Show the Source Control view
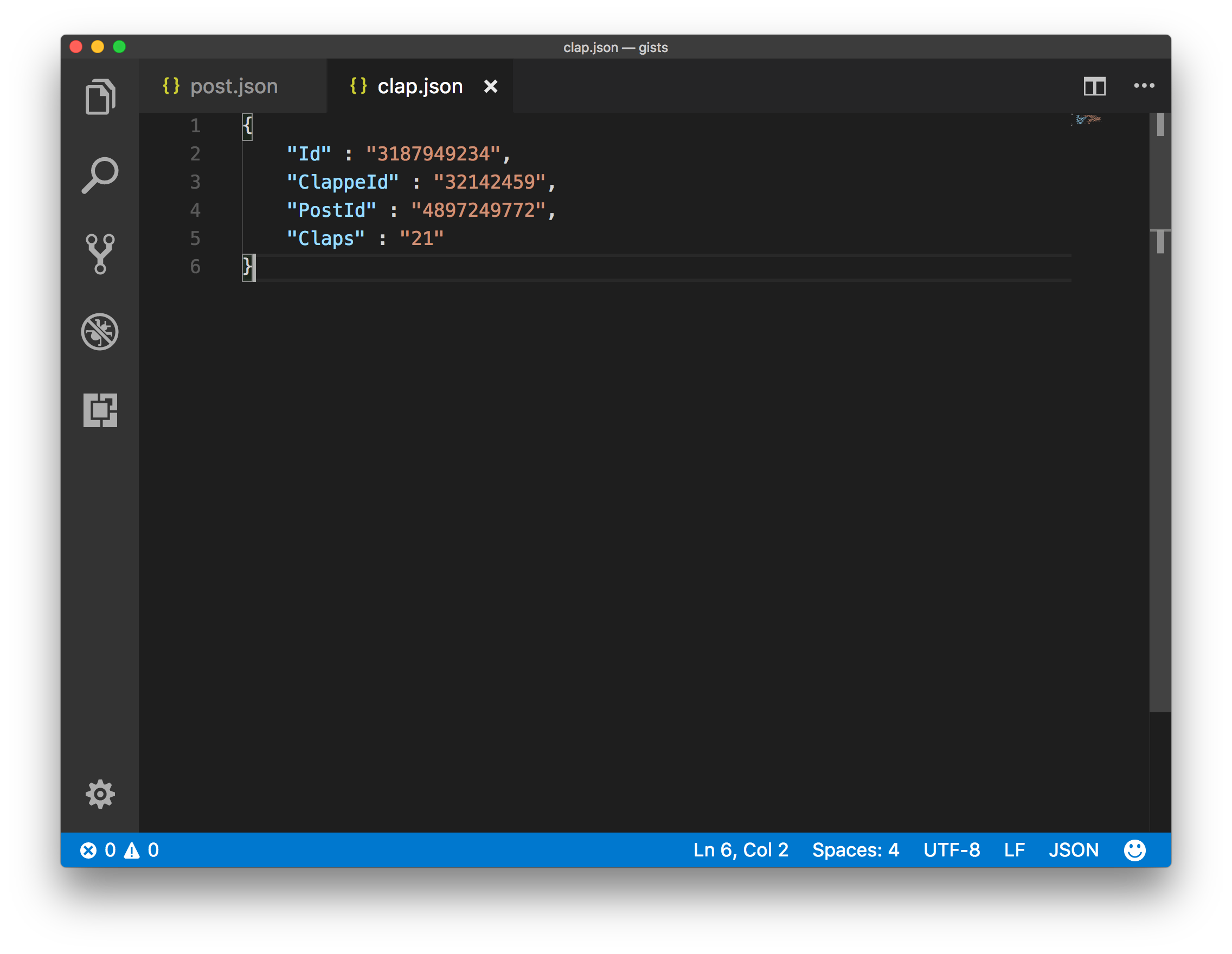1232x954 pixels. [100, 254]
